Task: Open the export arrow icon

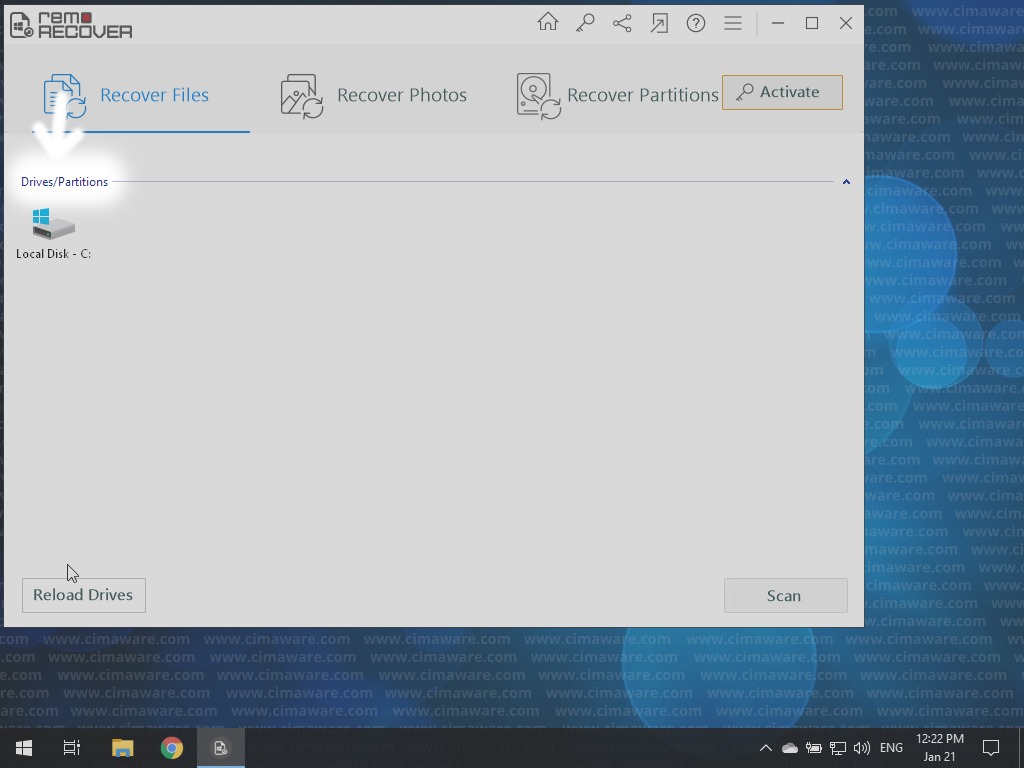Action: click(x=659, y=23)
